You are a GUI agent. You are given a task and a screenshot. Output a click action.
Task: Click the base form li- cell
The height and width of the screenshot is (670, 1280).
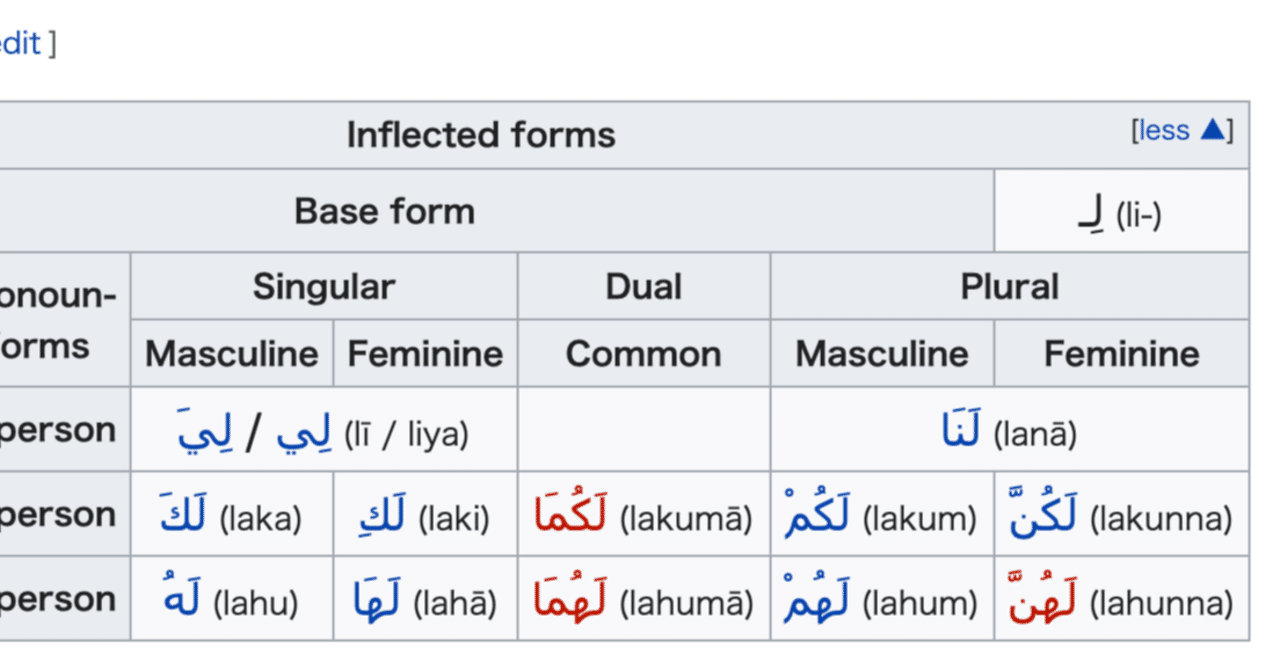click(x=1120, y=213)
